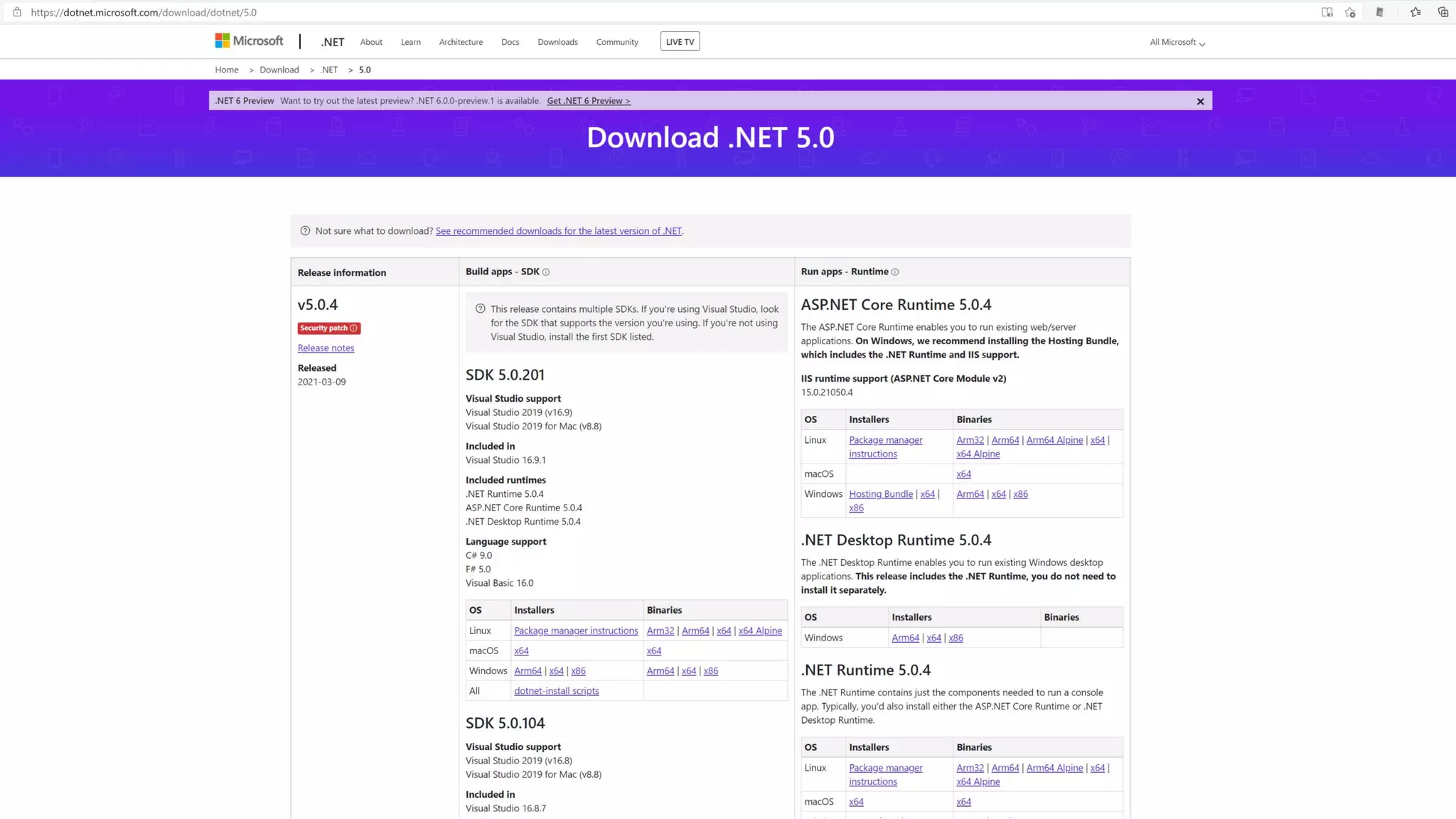Download .NET Runtime macOS x64 installer
Image resolution: width=1456 pixels, height=819 pixels.
coord(856,802)
